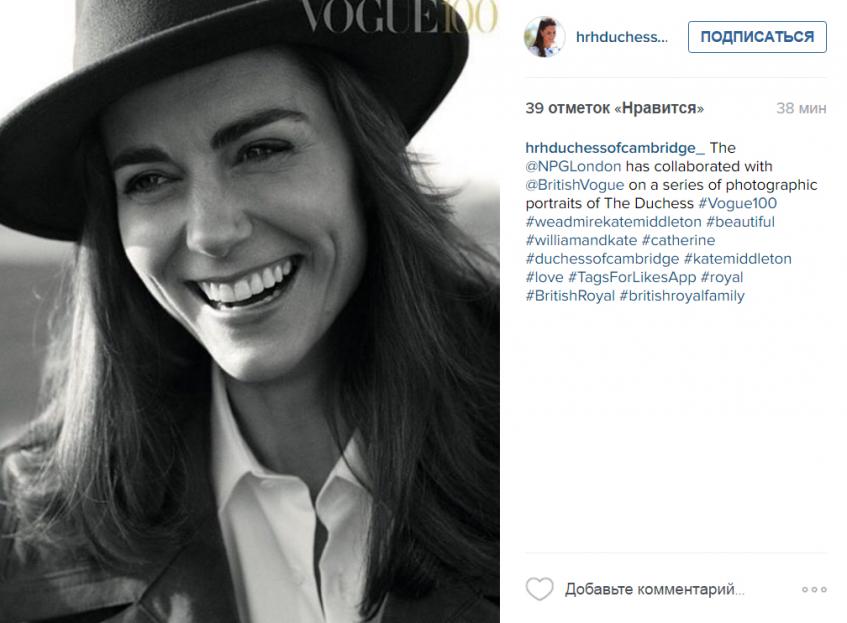The image size is (847, 623).
Task: Click the #royal hashtag
Action: (x=722, y=277)
